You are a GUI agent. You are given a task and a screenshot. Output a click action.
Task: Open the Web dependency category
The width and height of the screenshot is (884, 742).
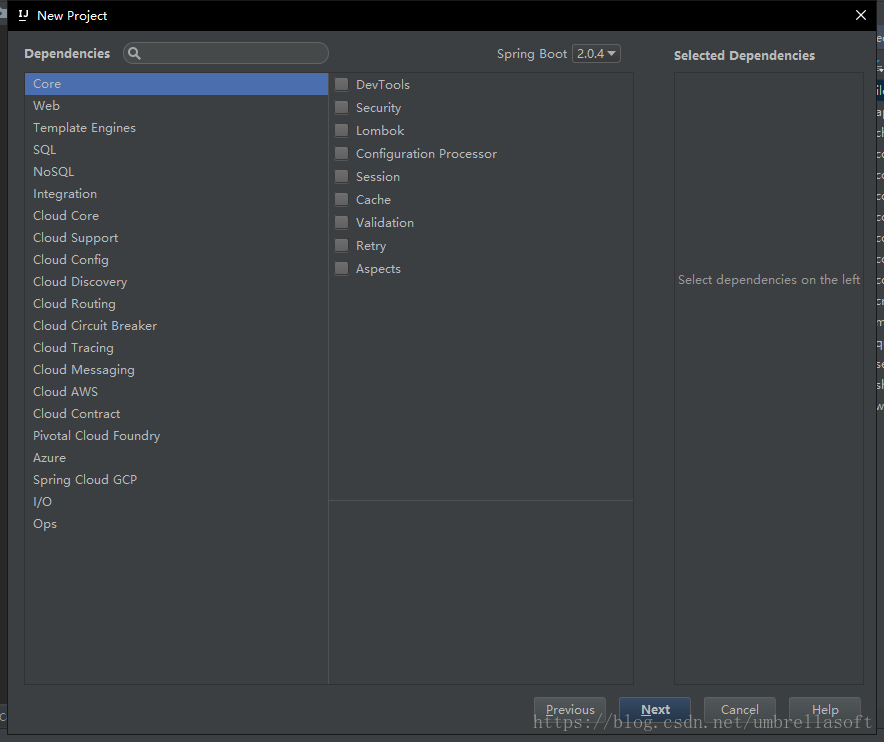tap(176, 106)
